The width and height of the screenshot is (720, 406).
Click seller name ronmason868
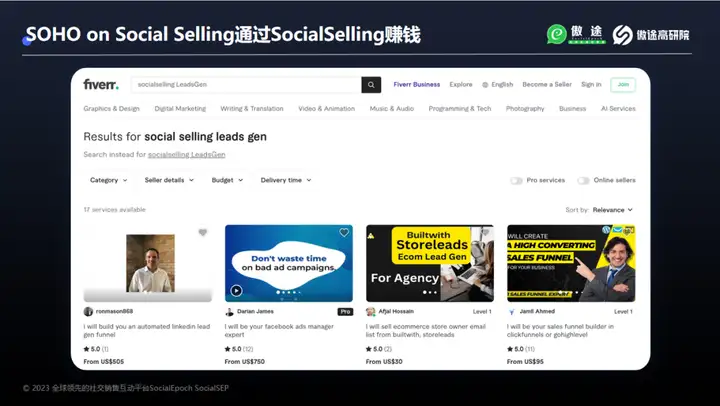click(114, 311)
